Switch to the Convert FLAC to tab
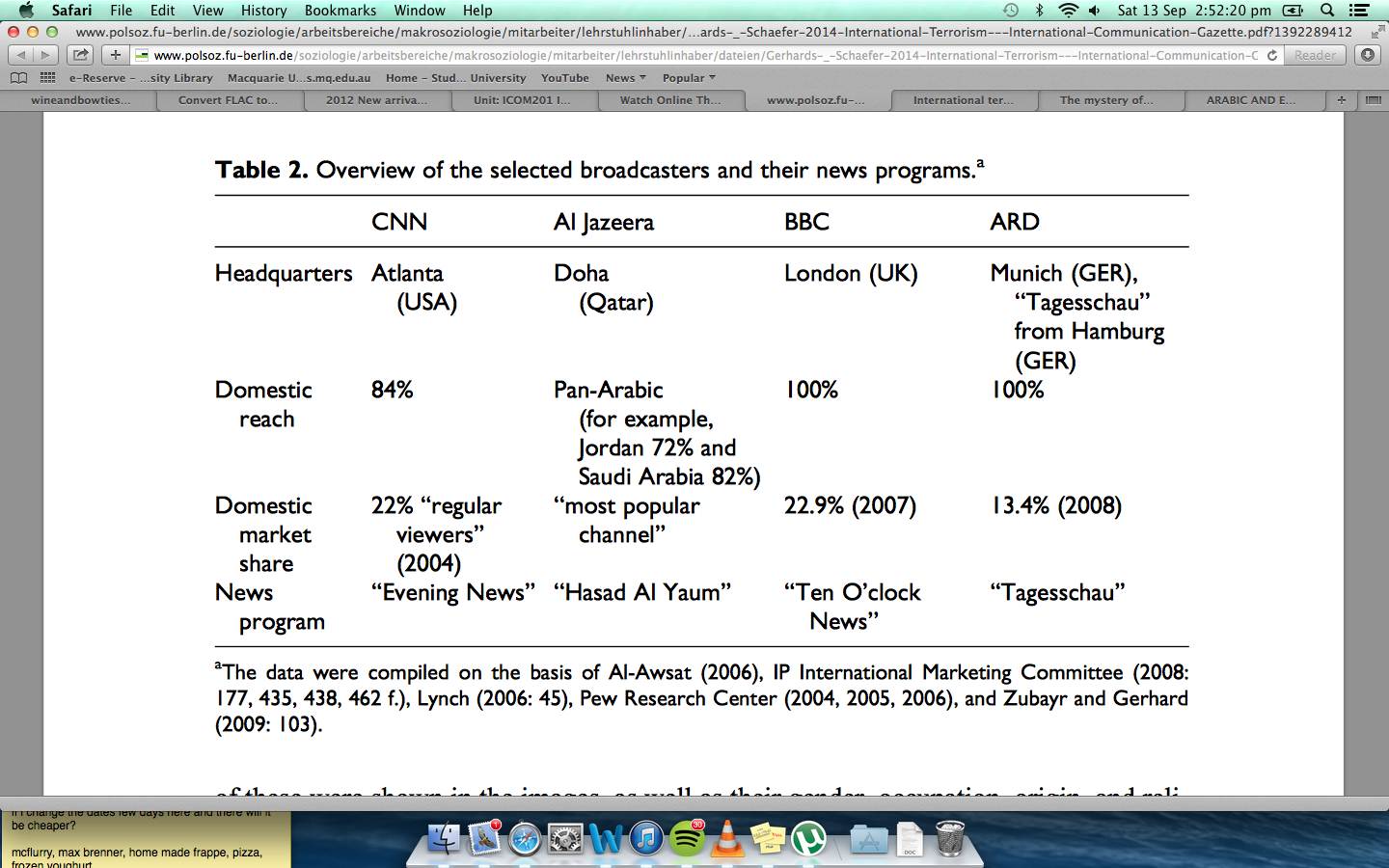The width and height of the screenshot is (1389, 868). point(228,100)
